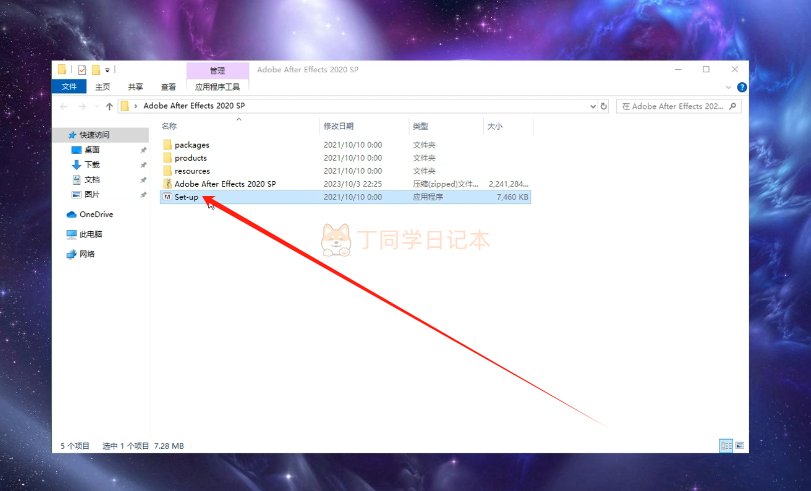Open 下载 in navigation pane
Viewport: 811px width, 491px height.
pos(92,165)
